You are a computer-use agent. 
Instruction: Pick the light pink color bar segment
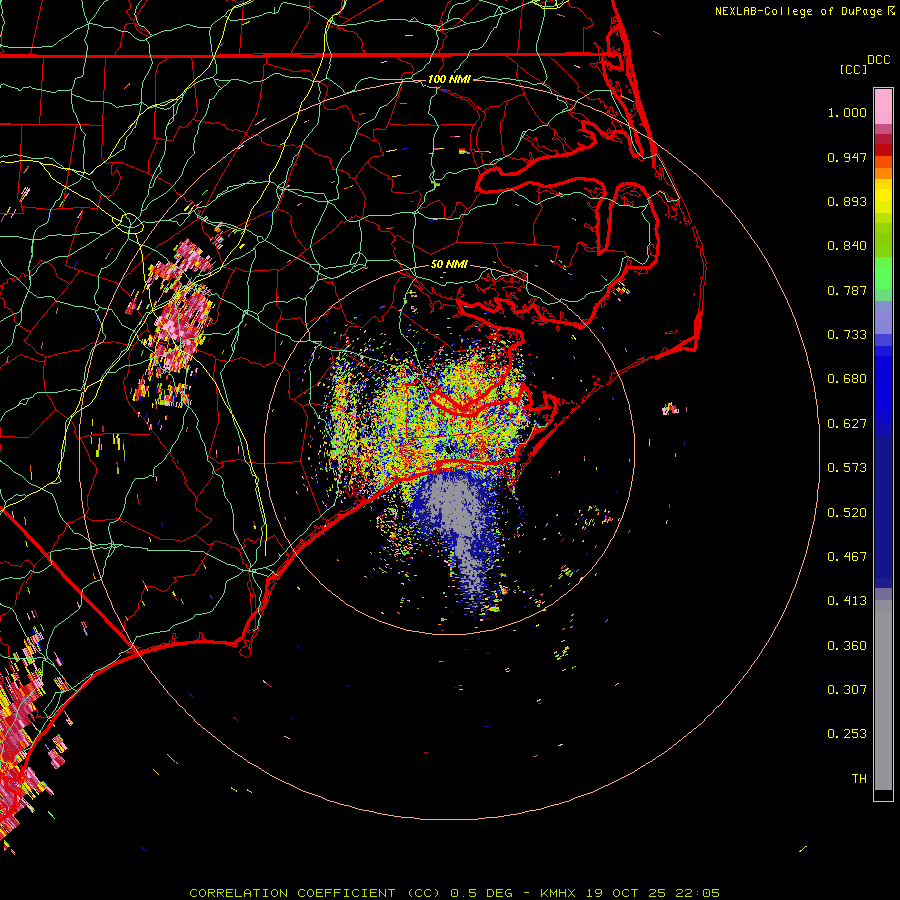[x=883, y=107]
